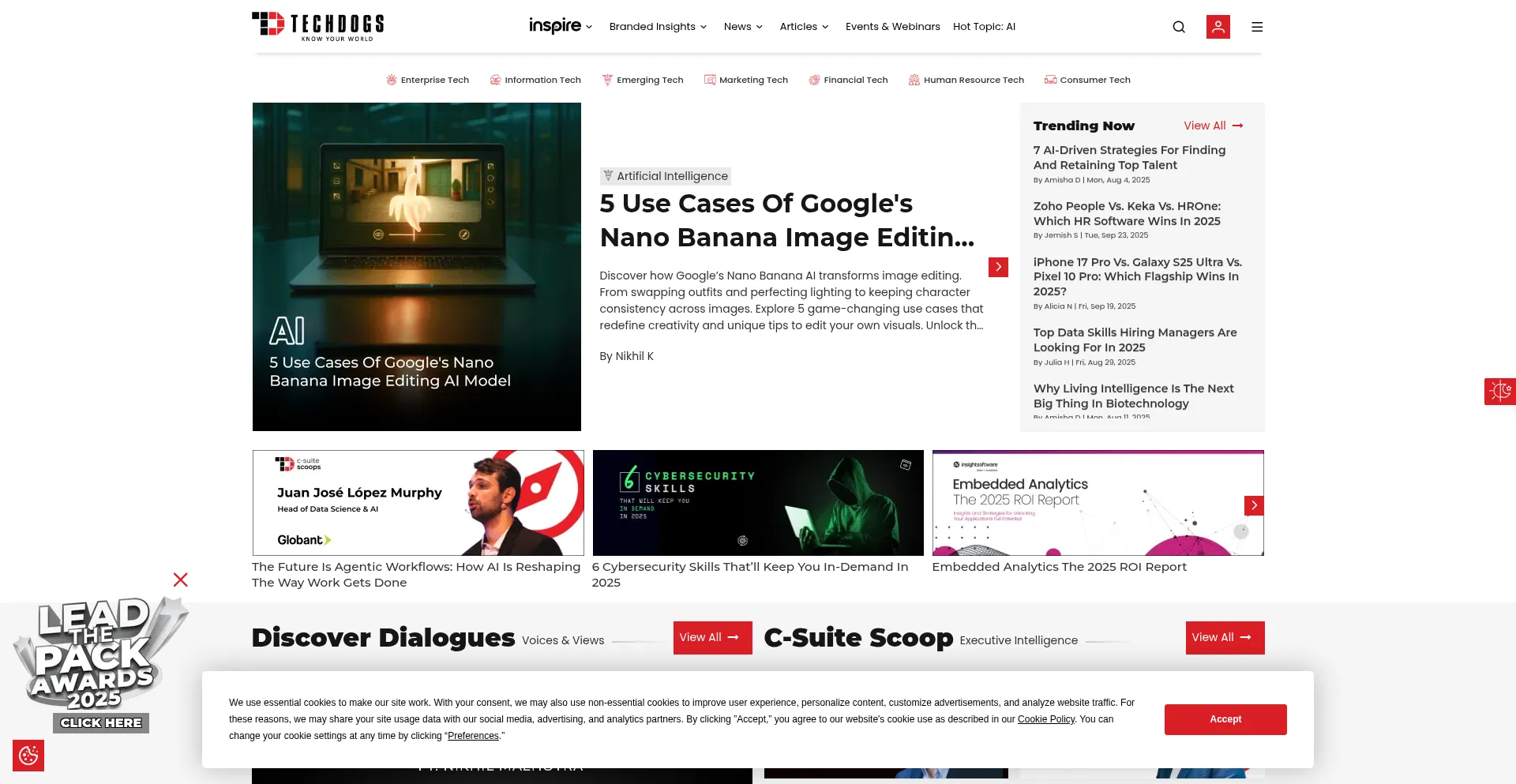
Task: Go to Events & Webinars
Action: pos(892,27)
